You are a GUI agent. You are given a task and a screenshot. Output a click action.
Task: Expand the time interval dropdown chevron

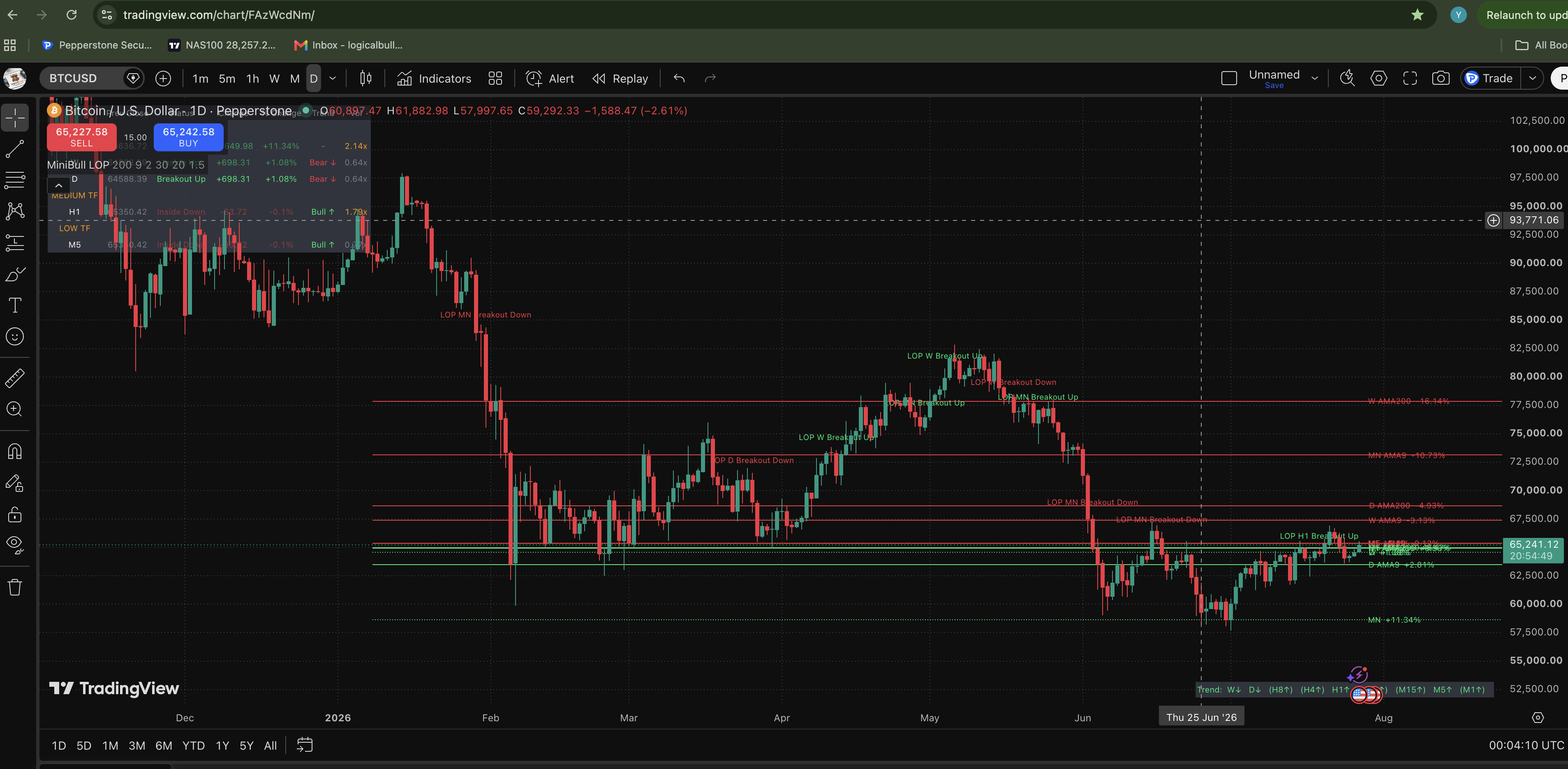(x=332, y=79)
